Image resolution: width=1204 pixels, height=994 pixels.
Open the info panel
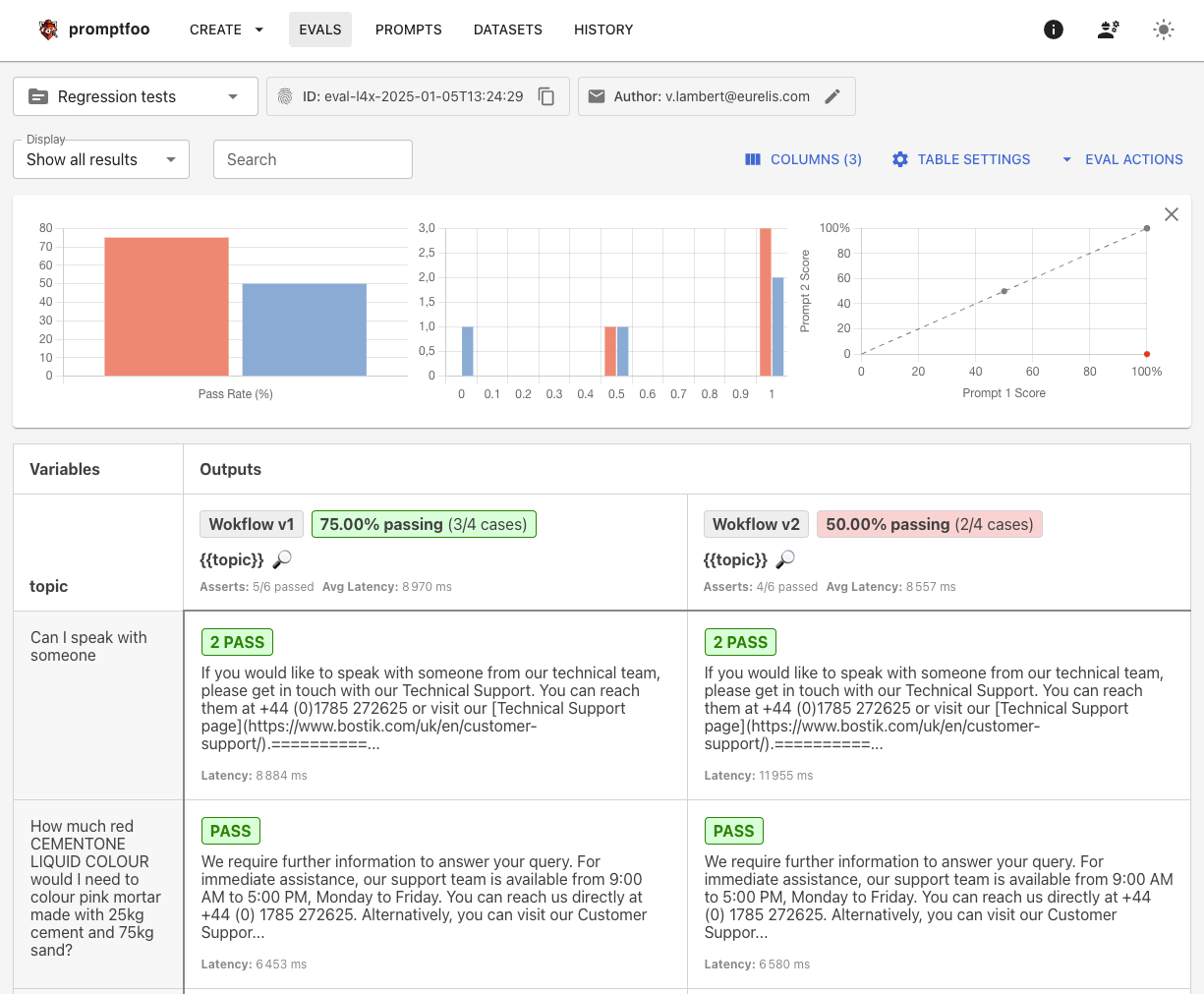click(x=1053, y=29)
